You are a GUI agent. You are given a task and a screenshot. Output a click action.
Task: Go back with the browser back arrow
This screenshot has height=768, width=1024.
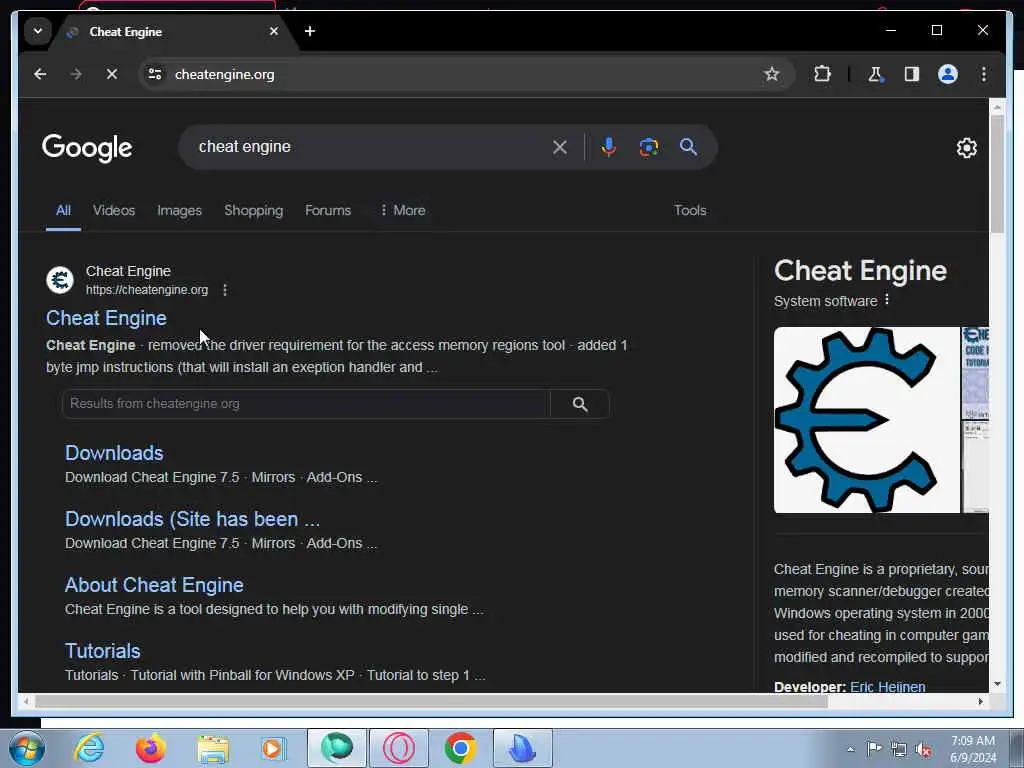click(x=40, y=74)
